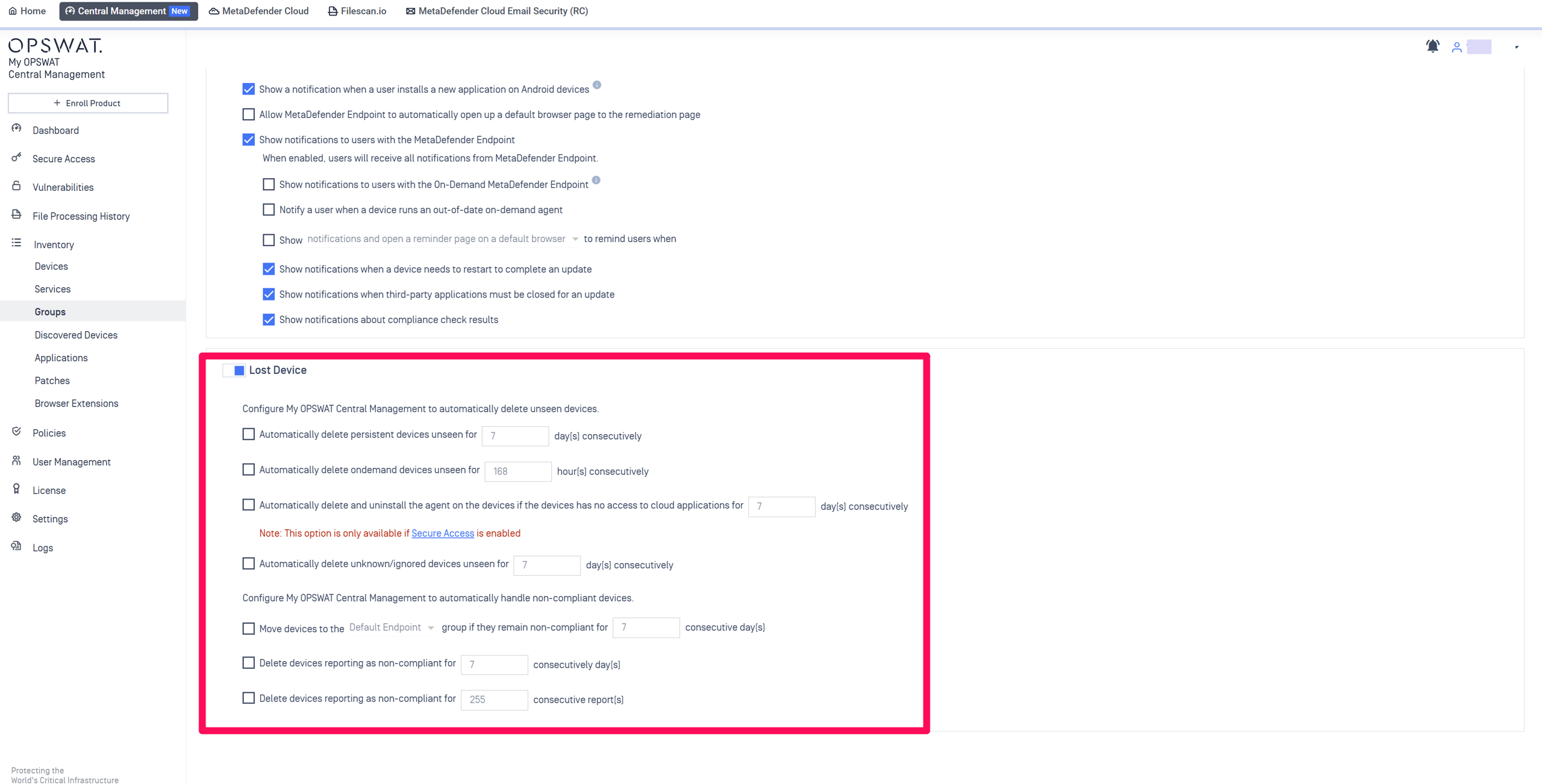Click the Dashboard gauge icon in sidebar
1542x784 pixels.
pos(17,129)
